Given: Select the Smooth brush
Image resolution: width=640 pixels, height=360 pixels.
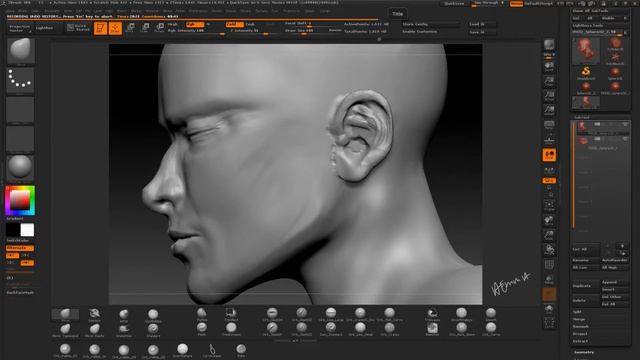Looking at the screenshot, I should [x=491, y=314].
